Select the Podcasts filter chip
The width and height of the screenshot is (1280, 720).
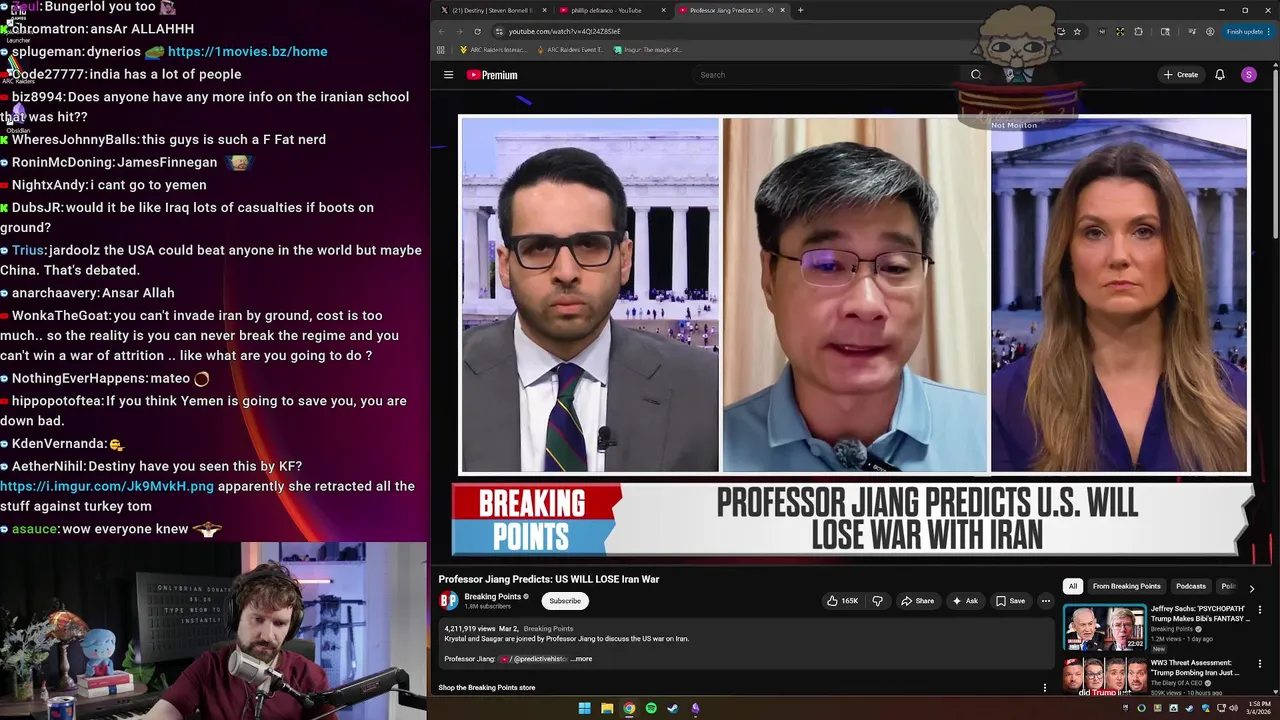click(x=1190, y=586)
